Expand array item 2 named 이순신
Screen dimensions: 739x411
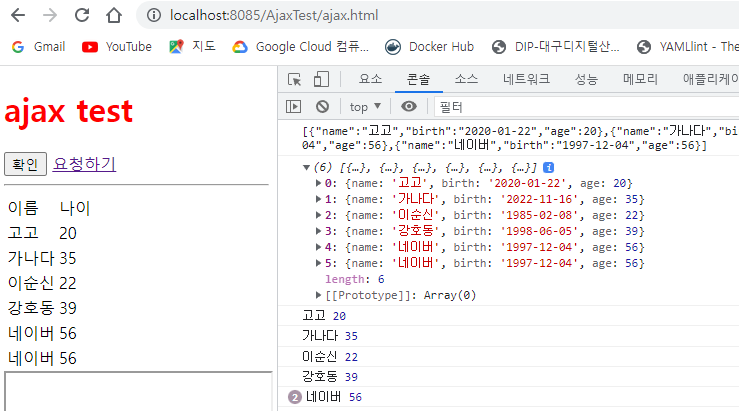tap(319, 215)
